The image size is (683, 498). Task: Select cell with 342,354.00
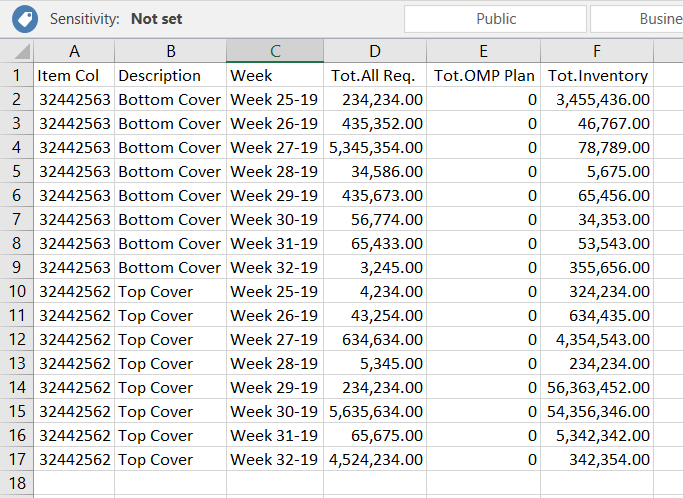click(597, 459)
